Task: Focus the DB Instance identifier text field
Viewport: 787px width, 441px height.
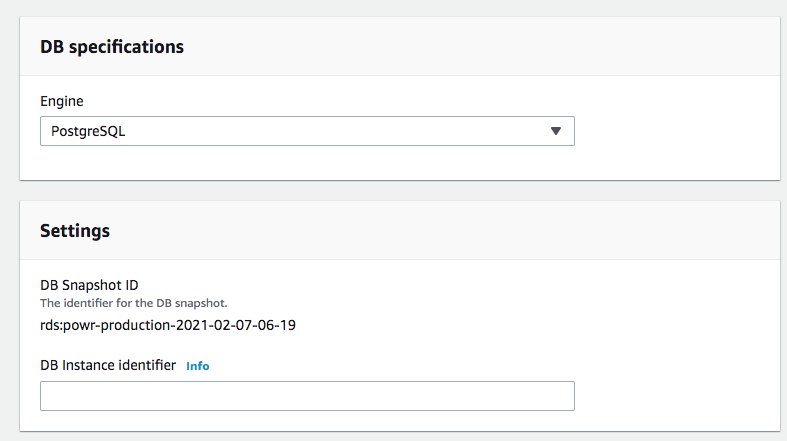Action: point(306,396)
